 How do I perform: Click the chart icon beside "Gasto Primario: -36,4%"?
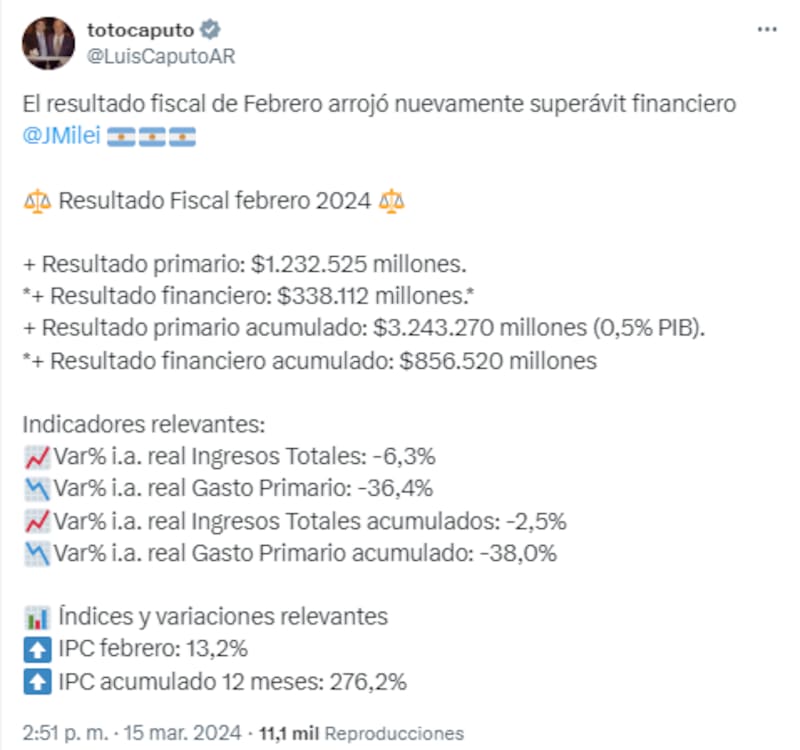36,489
